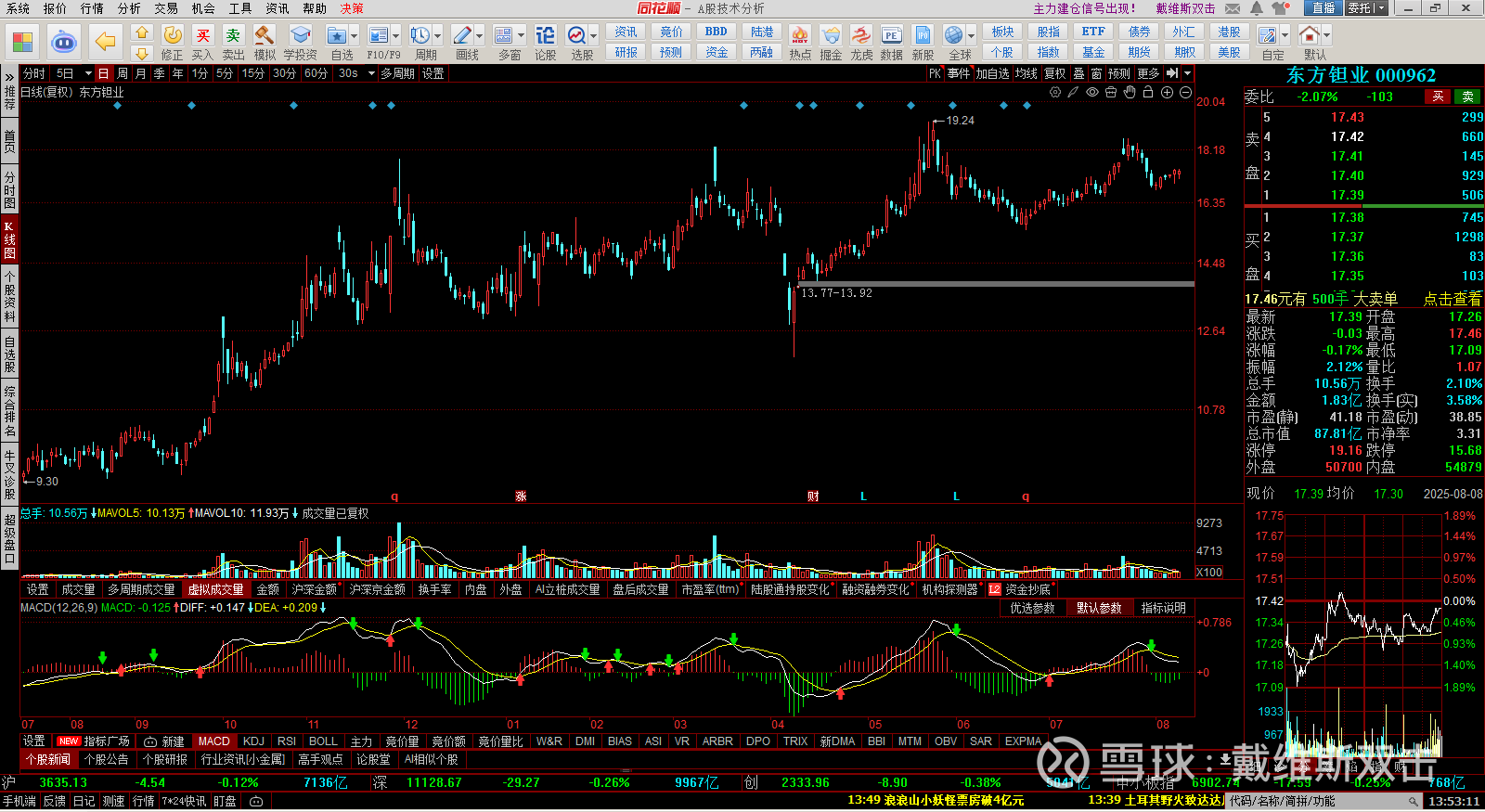The image size is (1485, 812).
Task: Toggle the eye visibility icon above chart
Action: tap(1092, 92)
